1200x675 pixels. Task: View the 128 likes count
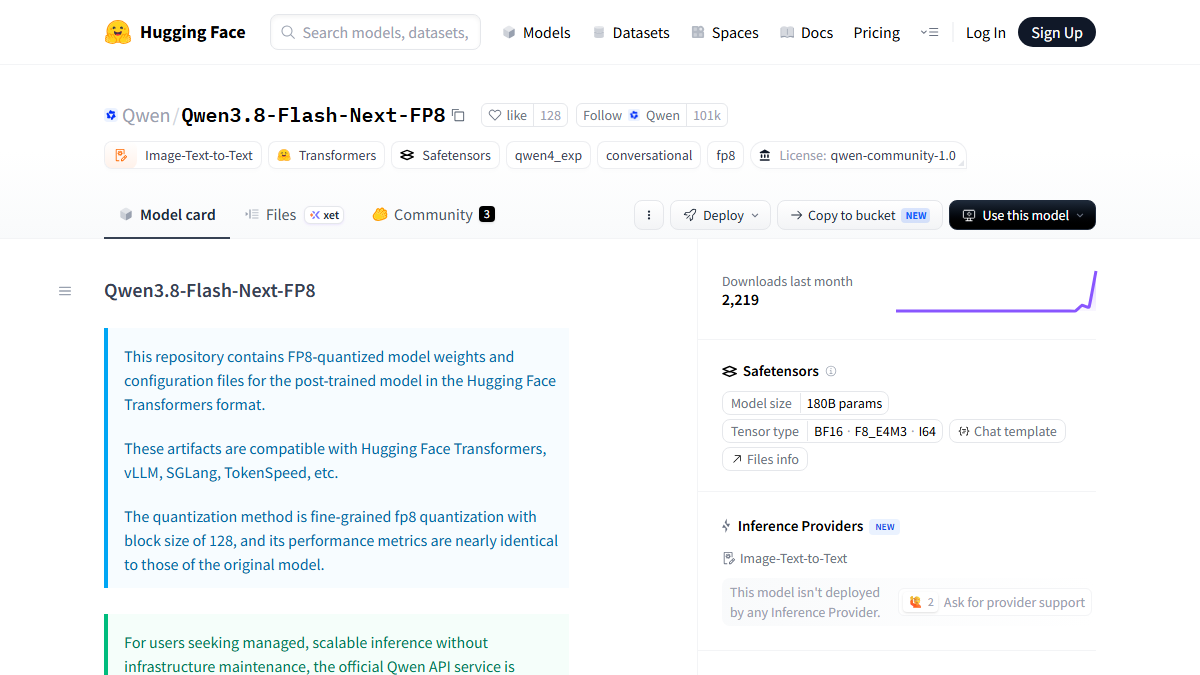pyautogui.click(x=551, y=115)
